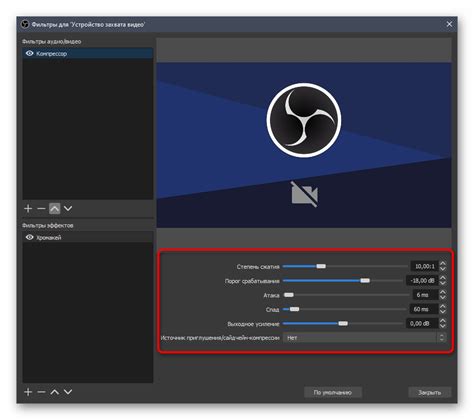
Task: Increase the ratio value with up stepper
Action: pyautogui.click(x=443, y=264)
